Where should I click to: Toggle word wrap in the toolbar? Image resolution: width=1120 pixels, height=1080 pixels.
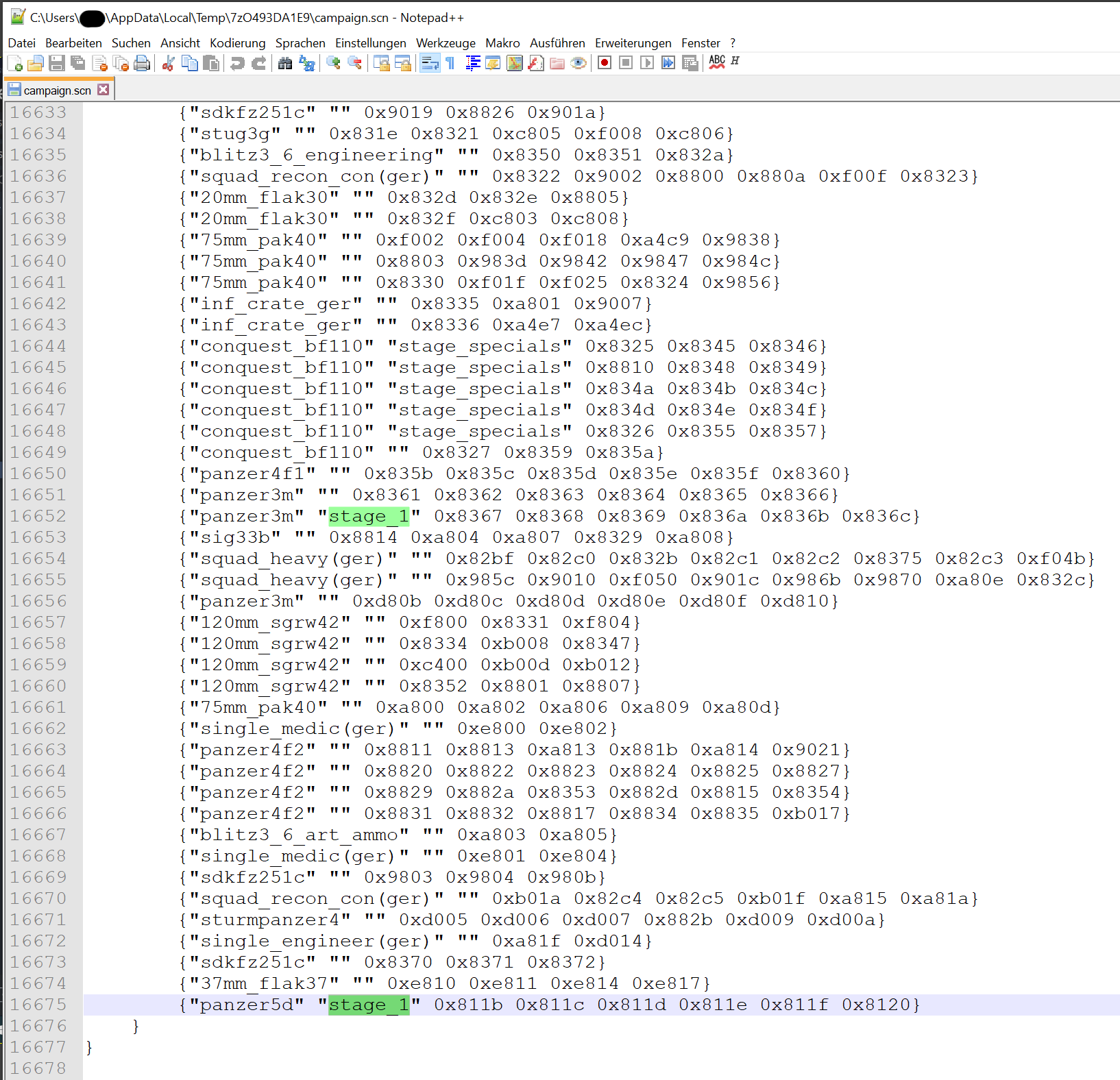click(x=430, y=64)
